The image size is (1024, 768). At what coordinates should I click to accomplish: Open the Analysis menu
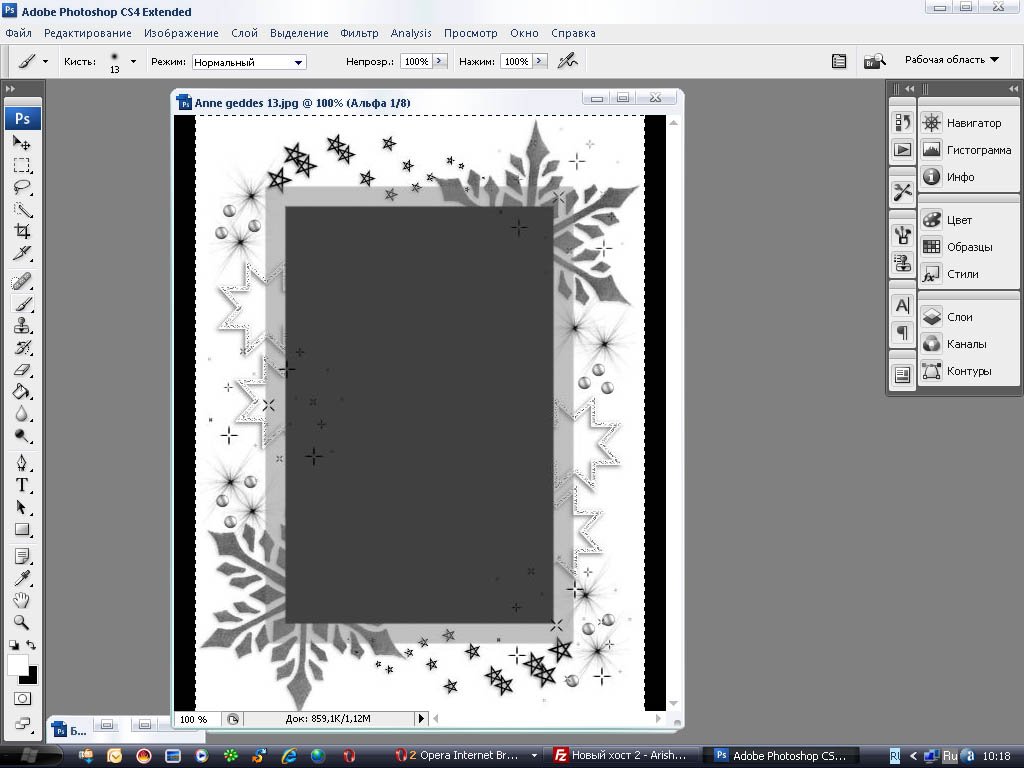tap(411, 33)
